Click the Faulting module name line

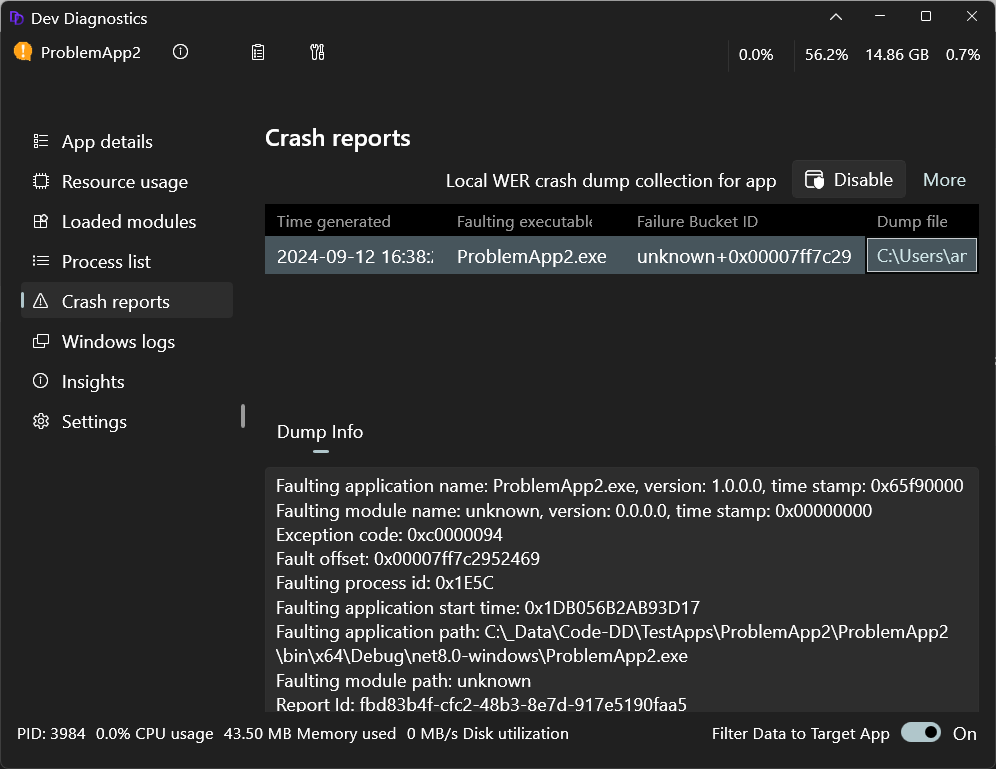tap(574, 511)
